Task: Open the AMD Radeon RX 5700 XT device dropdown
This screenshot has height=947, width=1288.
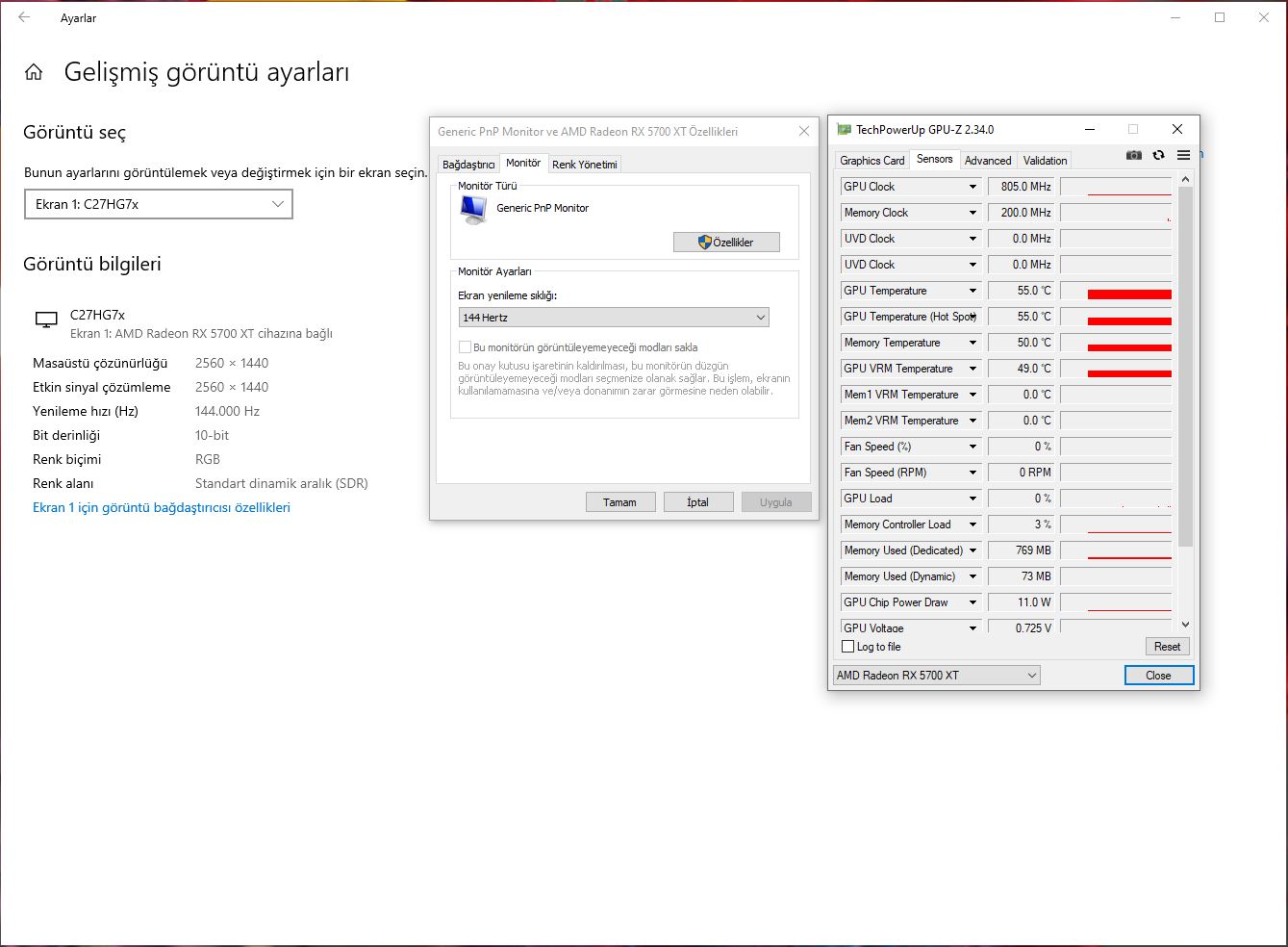Action: (937, 676)
